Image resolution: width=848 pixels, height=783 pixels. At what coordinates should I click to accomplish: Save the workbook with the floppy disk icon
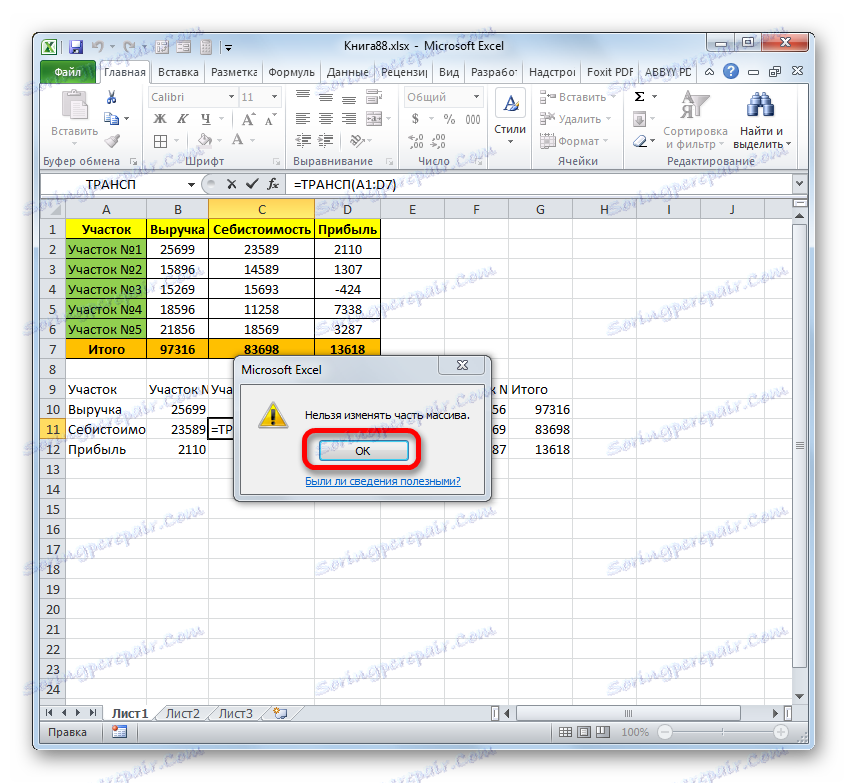point(76,47)
